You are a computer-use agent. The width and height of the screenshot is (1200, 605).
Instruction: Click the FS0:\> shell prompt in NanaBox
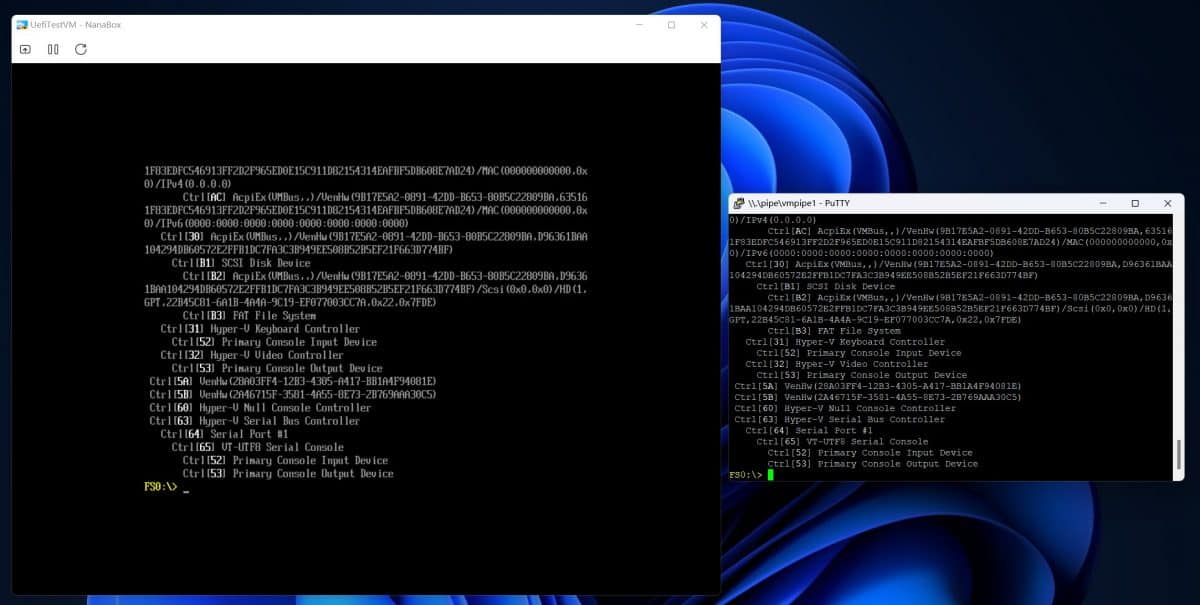[160, 486]
